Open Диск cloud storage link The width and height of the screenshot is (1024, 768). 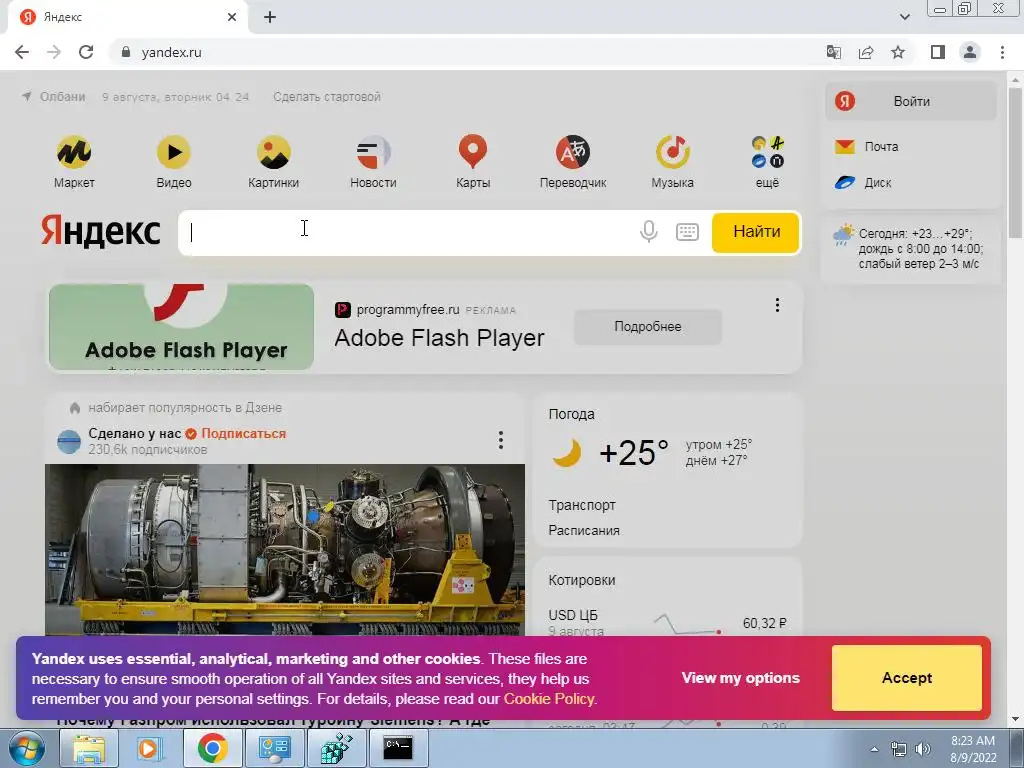[877, 183]
